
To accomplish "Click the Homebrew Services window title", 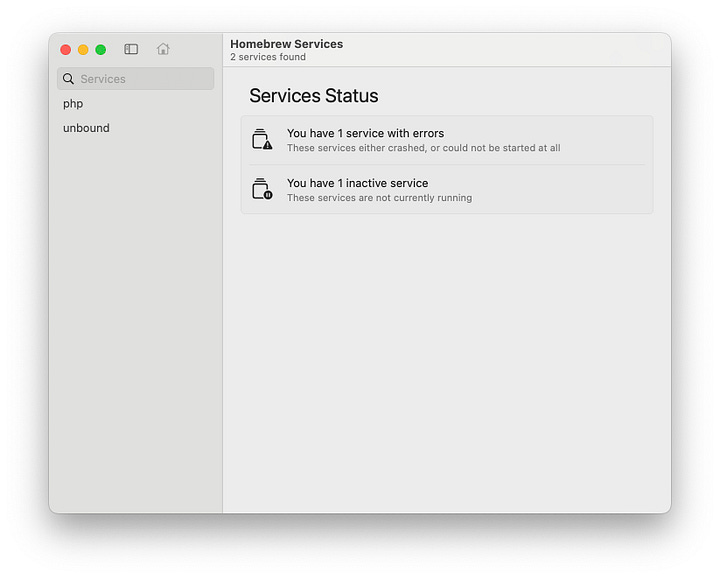I will coord(287,44).
